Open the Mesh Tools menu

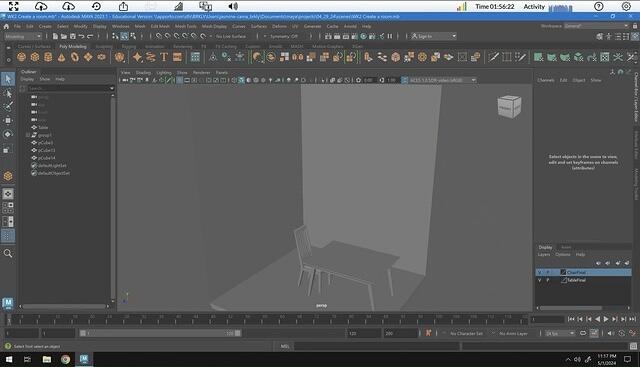click(x=186, y=26)
